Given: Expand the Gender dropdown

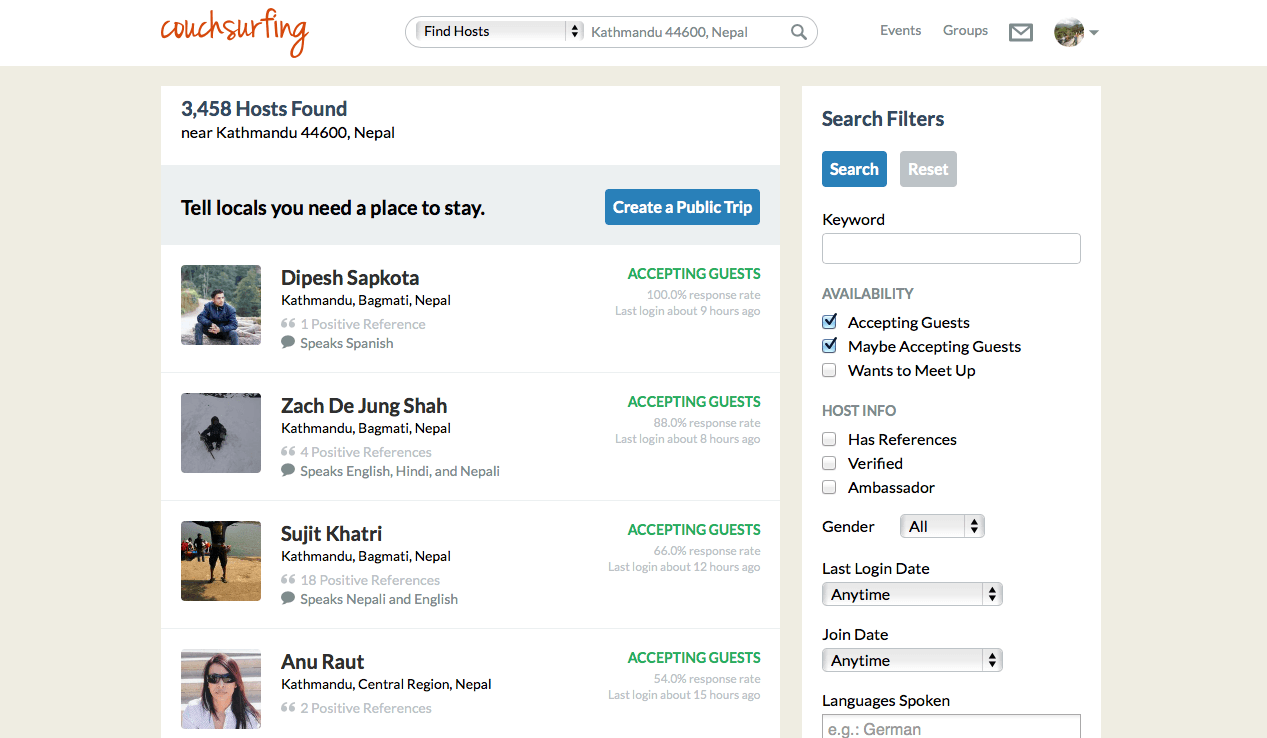Looking at the screenshot, I should 942,526.
